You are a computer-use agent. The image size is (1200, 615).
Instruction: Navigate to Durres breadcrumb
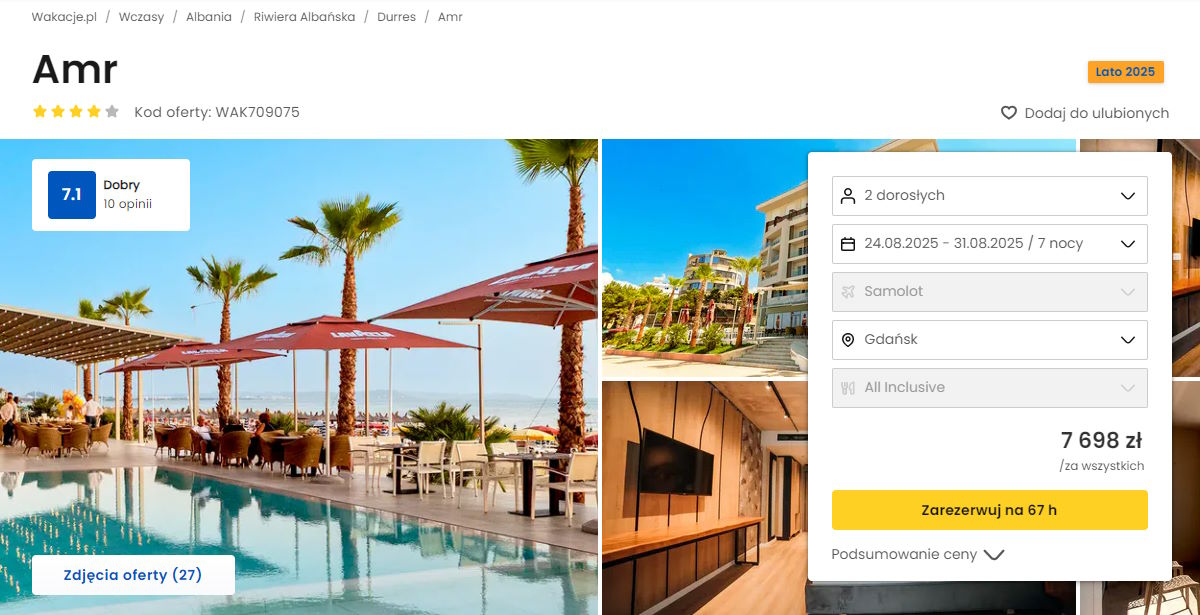(x=397, y=17)
